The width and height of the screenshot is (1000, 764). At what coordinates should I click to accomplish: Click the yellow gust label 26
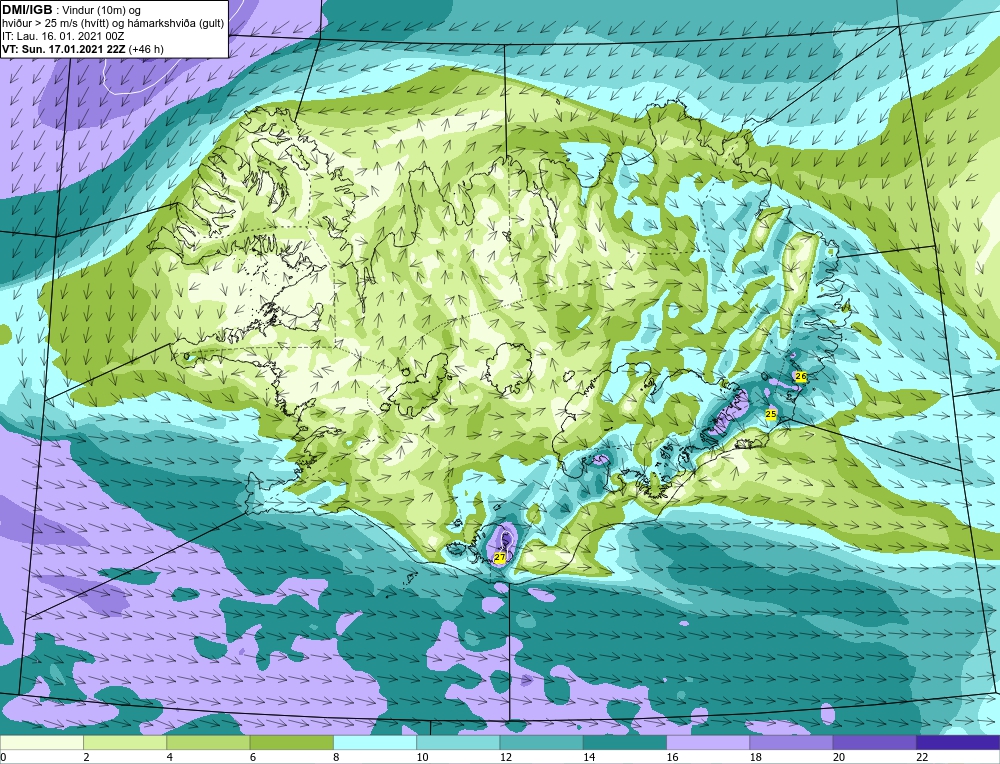click(801, 376)
